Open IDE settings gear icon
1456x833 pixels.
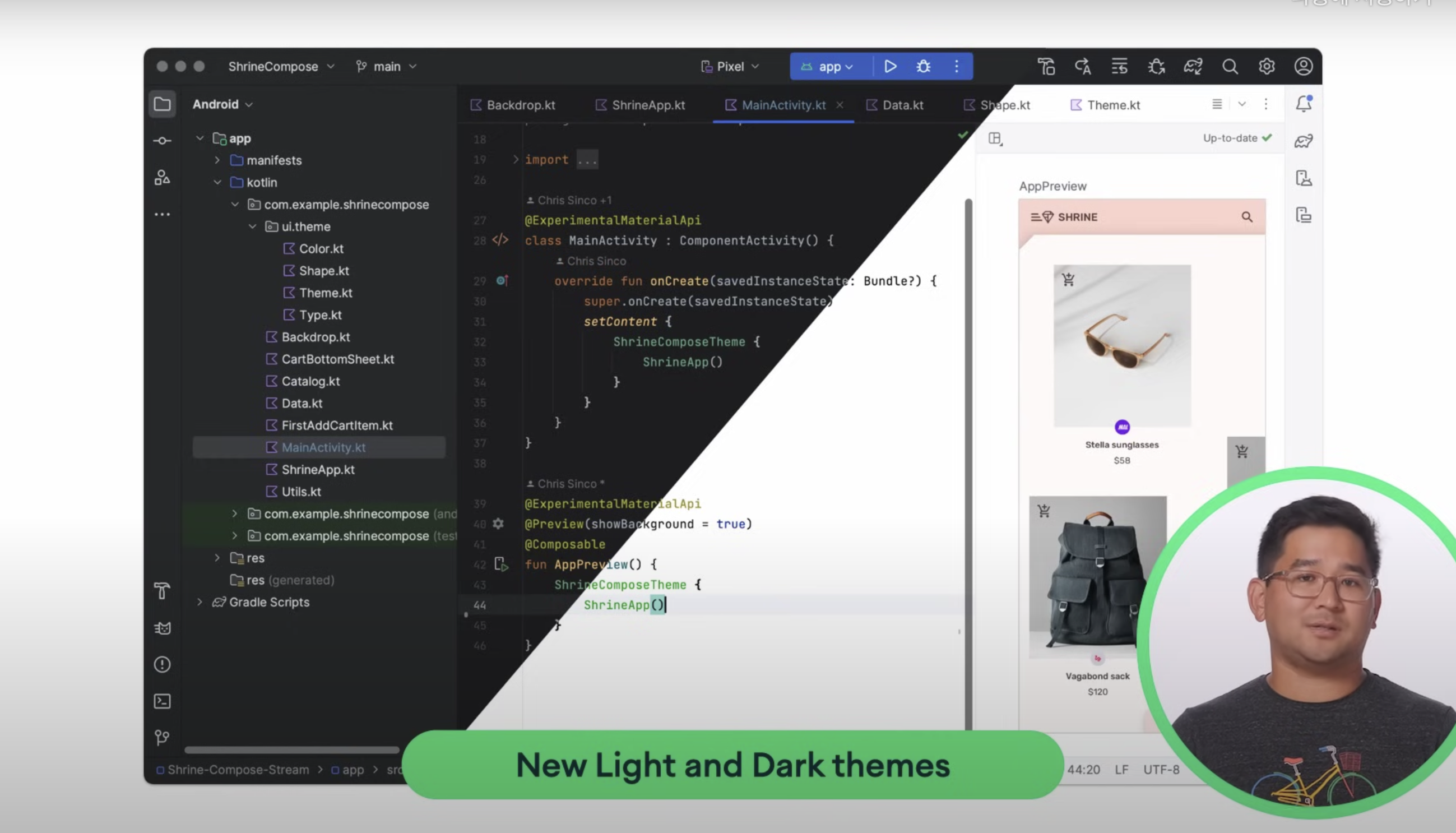click(1267, 66)
